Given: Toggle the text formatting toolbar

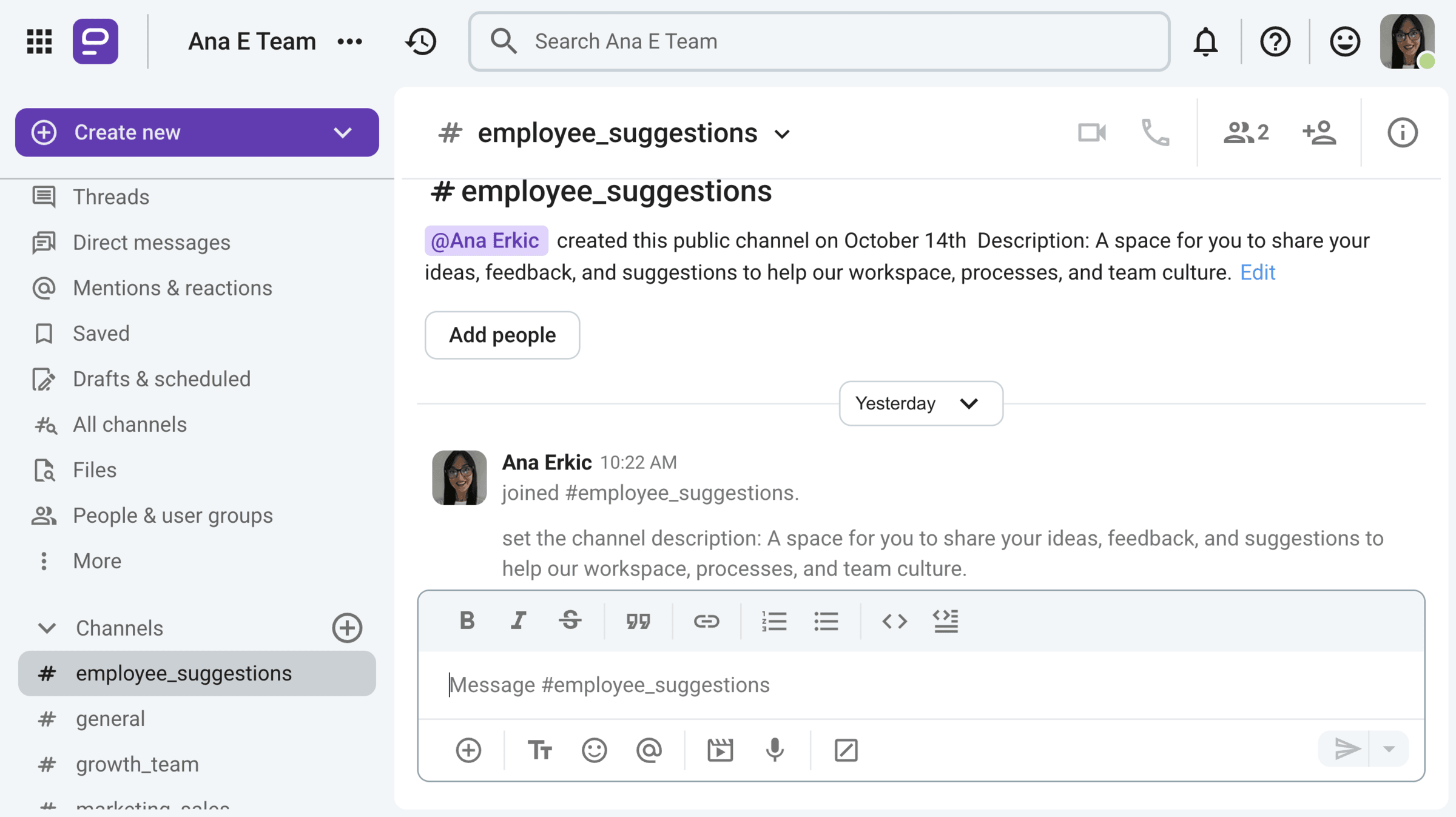Looking at the screenshot, I should point(539,750).
